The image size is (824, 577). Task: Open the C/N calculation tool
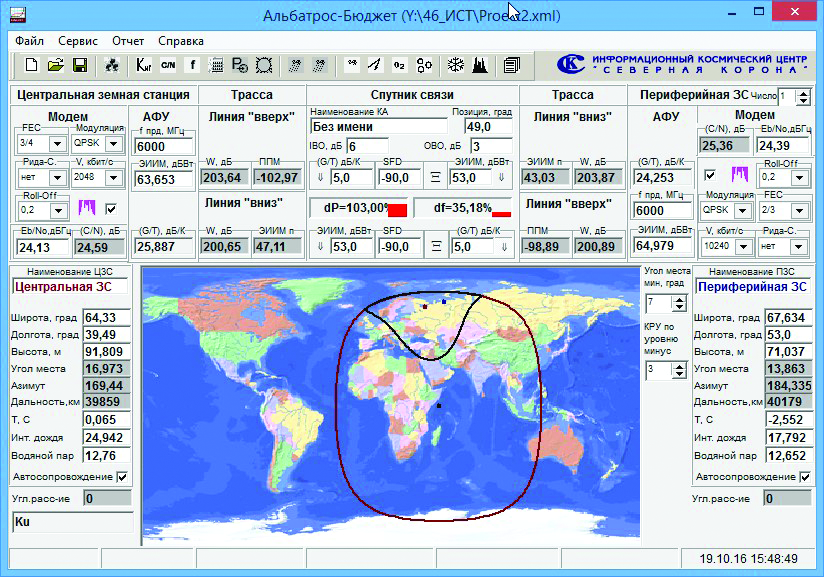pyautogui.click(x=168, y=65)
